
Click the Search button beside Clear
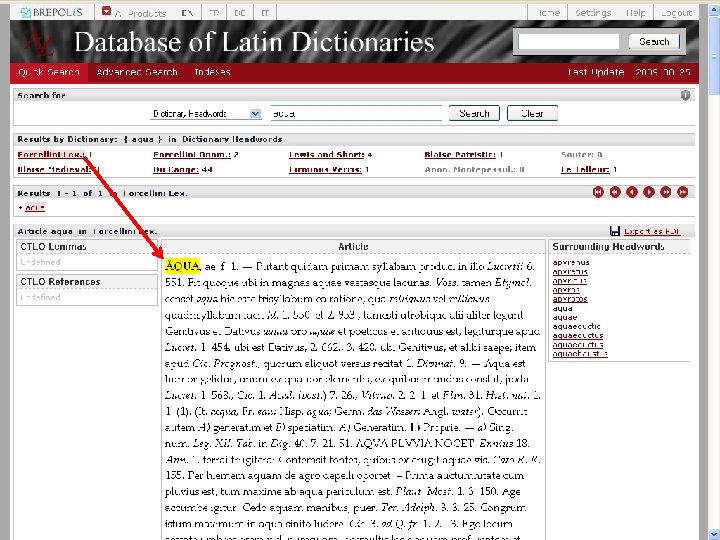474,113
